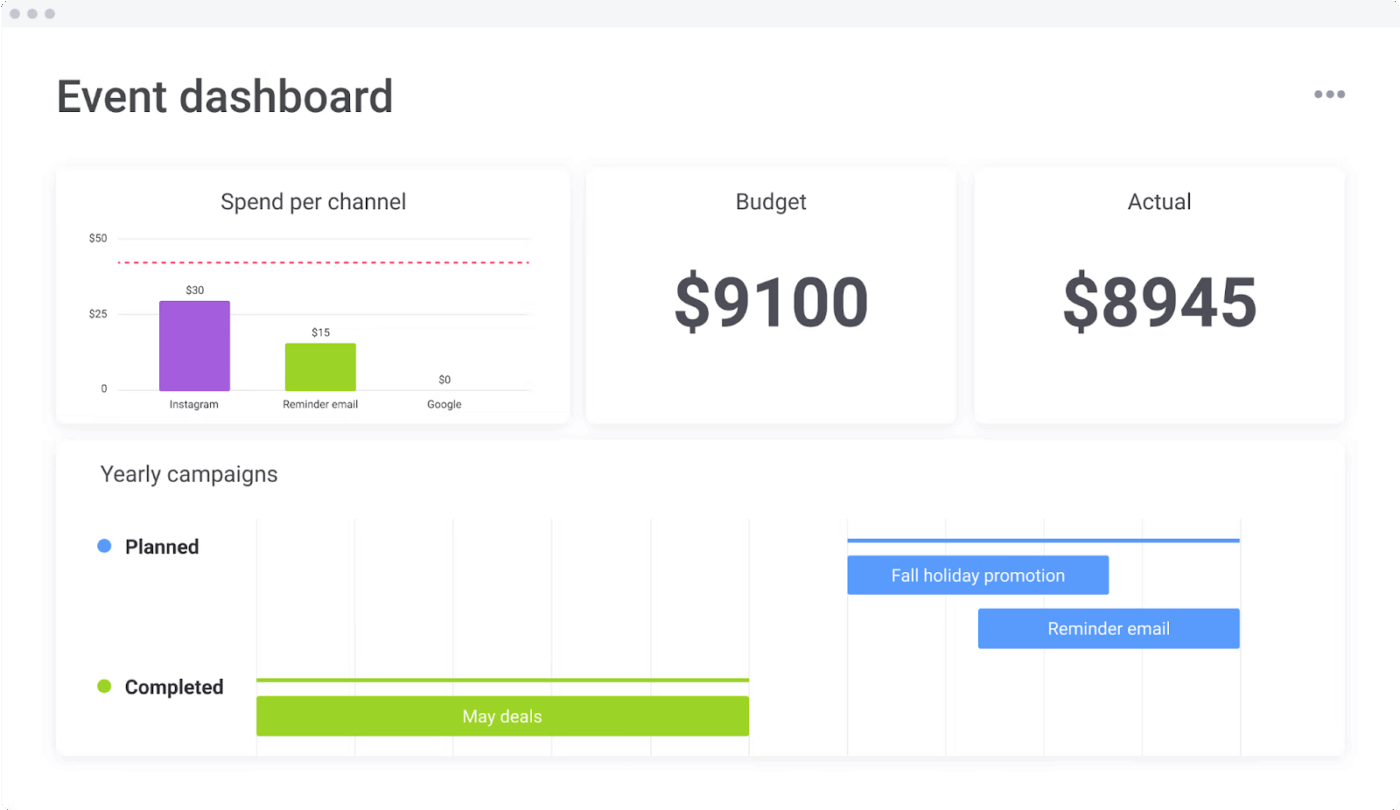Open the Fall holiday promotion campaign bar
Viewport: 1400px width, 810px height.
tap(977, 575)
